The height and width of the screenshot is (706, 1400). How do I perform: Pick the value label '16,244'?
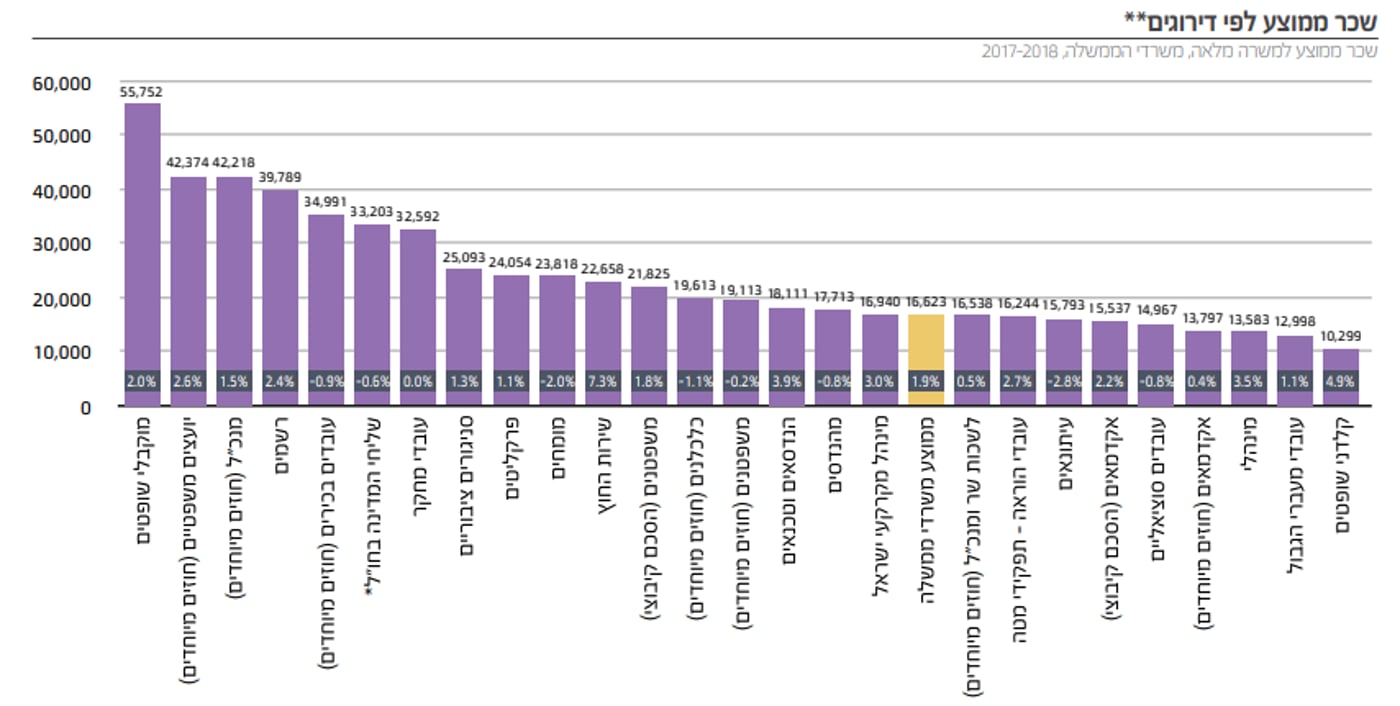pyautogui.click(x=1018, y=305)
